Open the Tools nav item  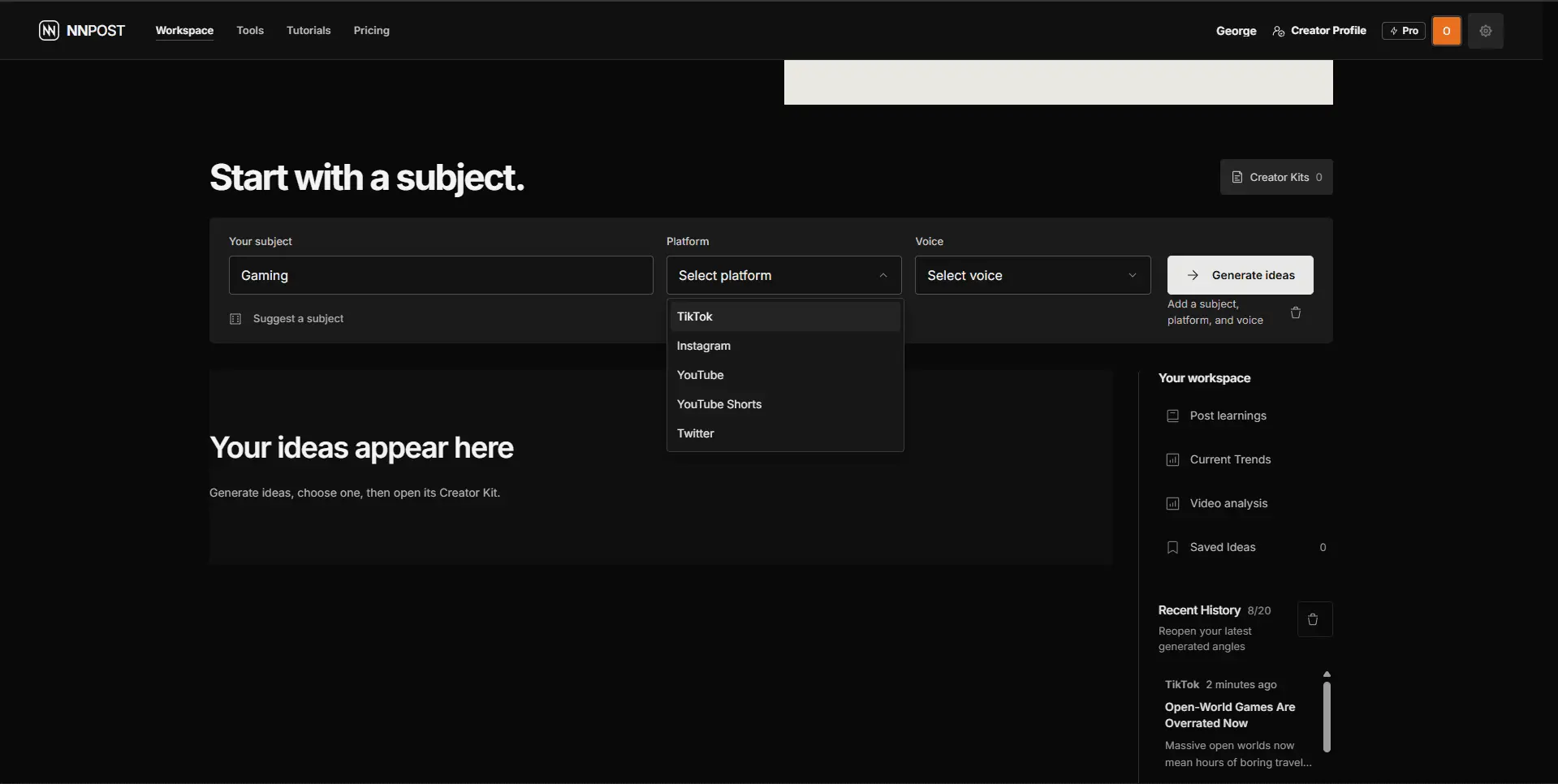coord(250,31)
